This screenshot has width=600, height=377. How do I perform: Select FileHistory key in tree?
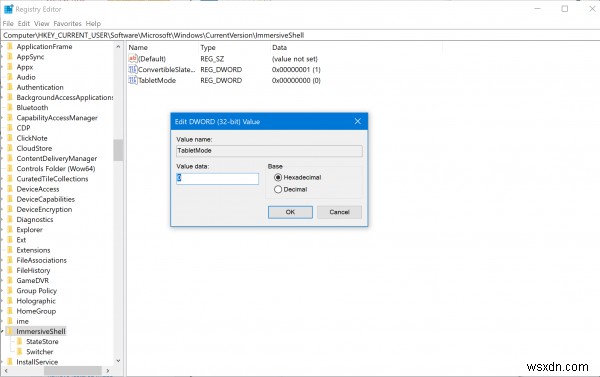pos(33,270)
